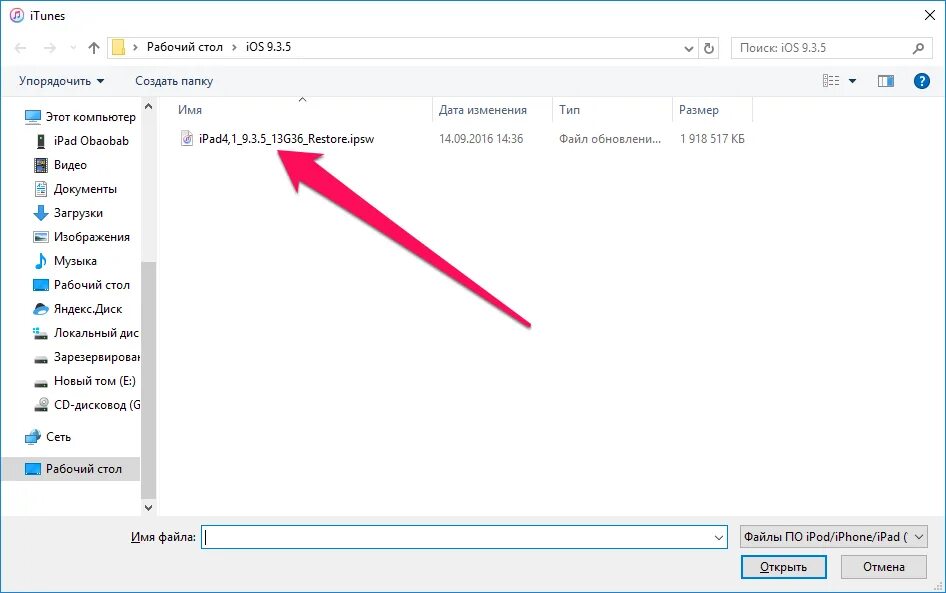Click the sidebar scroll-down arrow
The image size is (946, 593).
tap(148, 508)
